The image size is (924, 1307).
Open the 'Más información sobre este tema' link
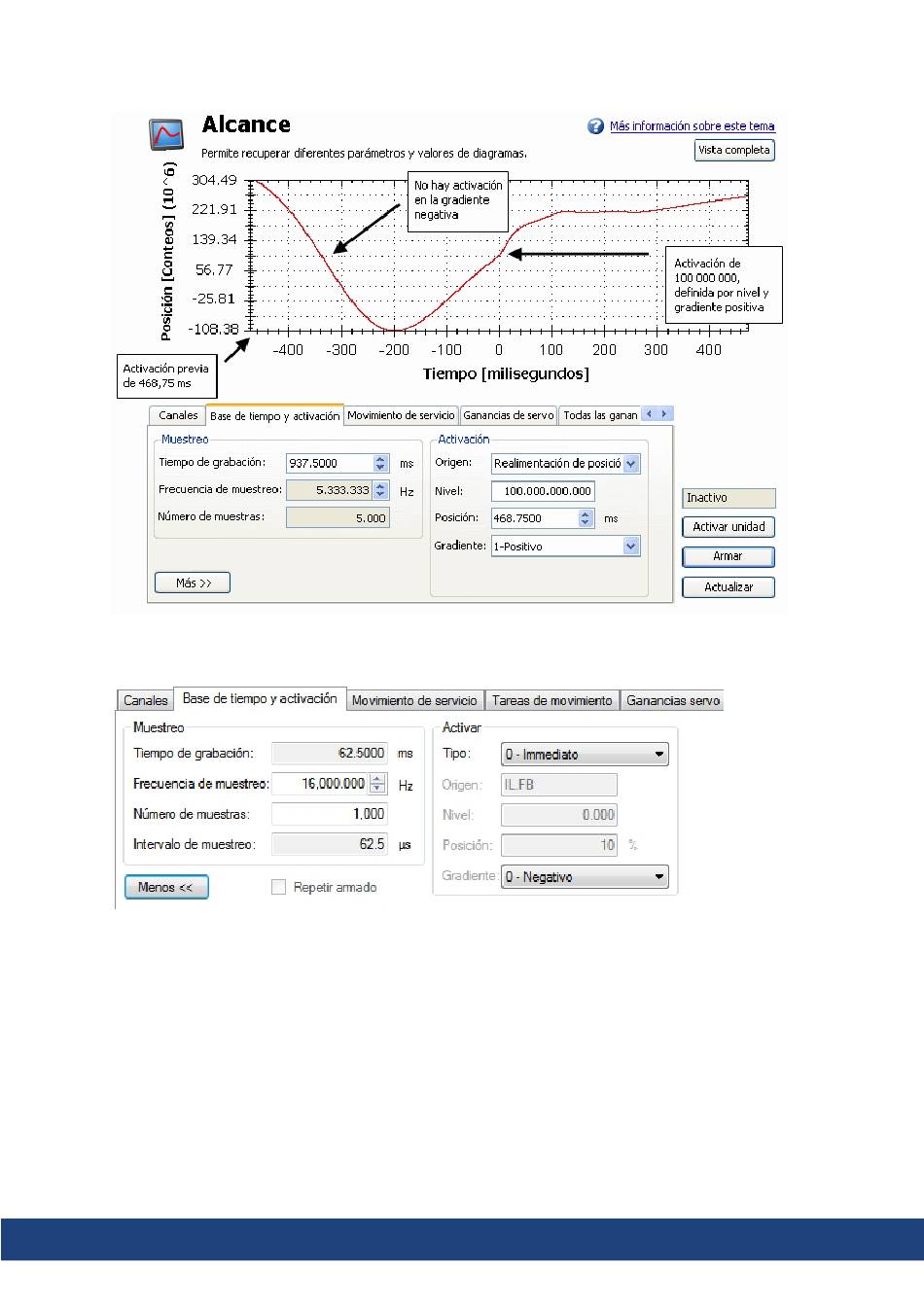[693, 126]
